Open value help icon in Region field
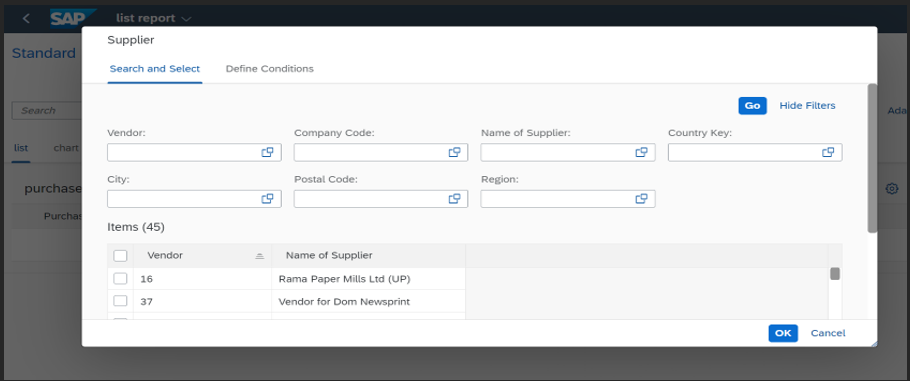Image resolution: width=910 pixels, height=381 pixels. pyautogui.click(x=641, y=199)
